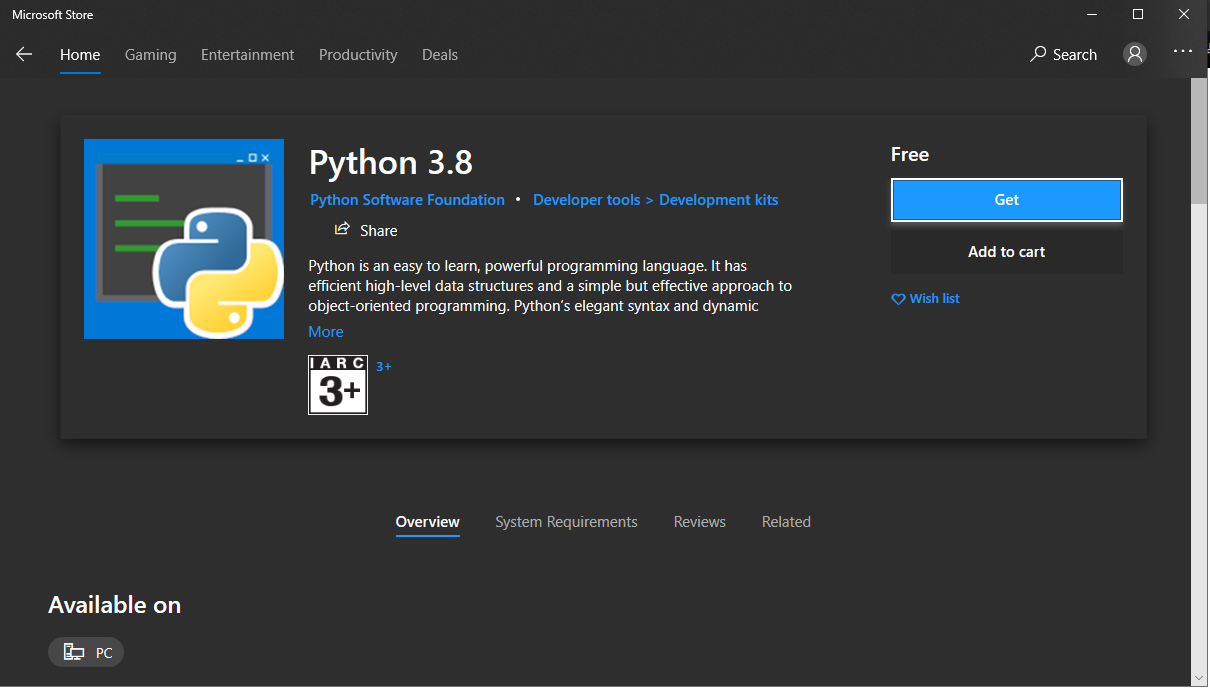This screenshot has width=1210, height=689.
Task: Click the IARC 3+ rating badge
Action: pyautogui.click(x=338, y=385)
